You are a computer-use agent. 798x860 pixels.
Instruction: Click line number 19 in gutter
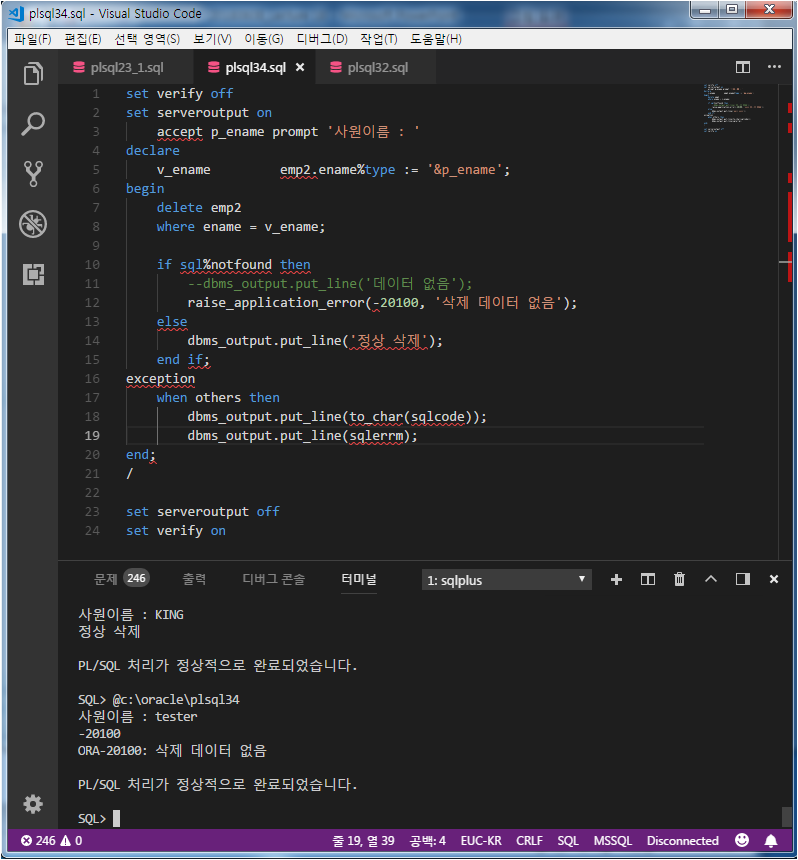coord(92,435)
